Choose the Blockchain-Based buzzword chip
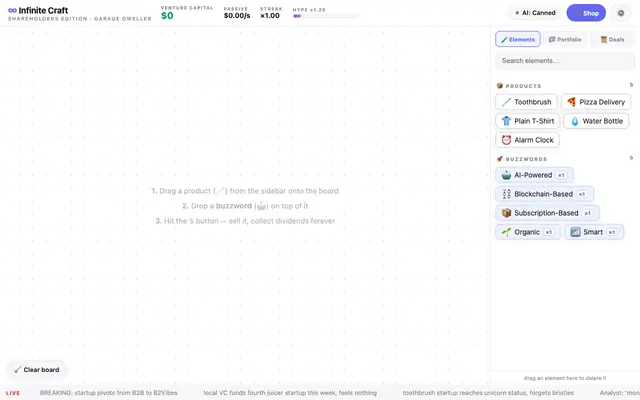 coord(544,194)
